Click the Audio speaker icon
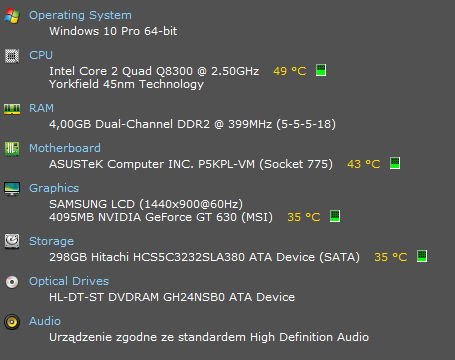 [x=12, y=322]
